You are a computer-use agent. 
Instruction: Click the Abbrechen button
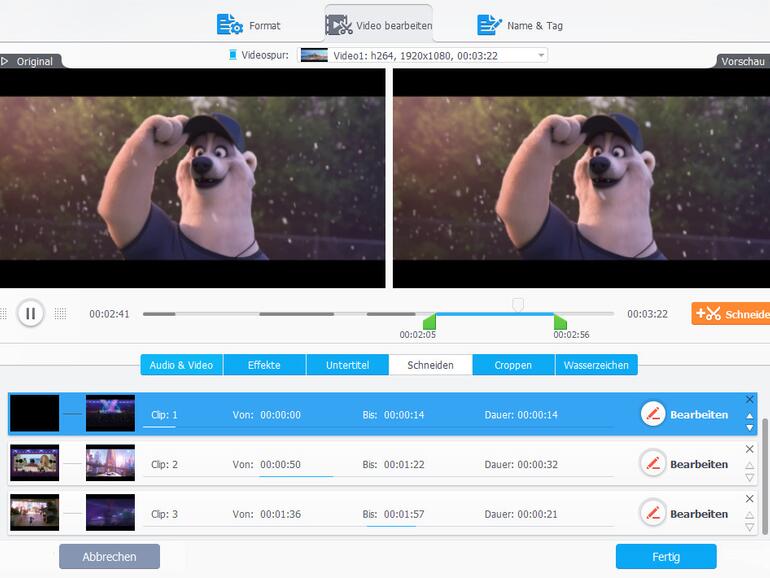(110, 556)
